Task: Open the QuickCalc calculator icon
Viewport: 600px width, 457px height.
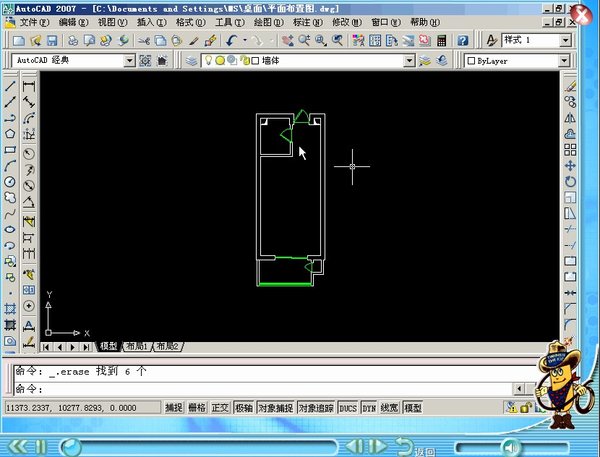Action: click(441, 40)
